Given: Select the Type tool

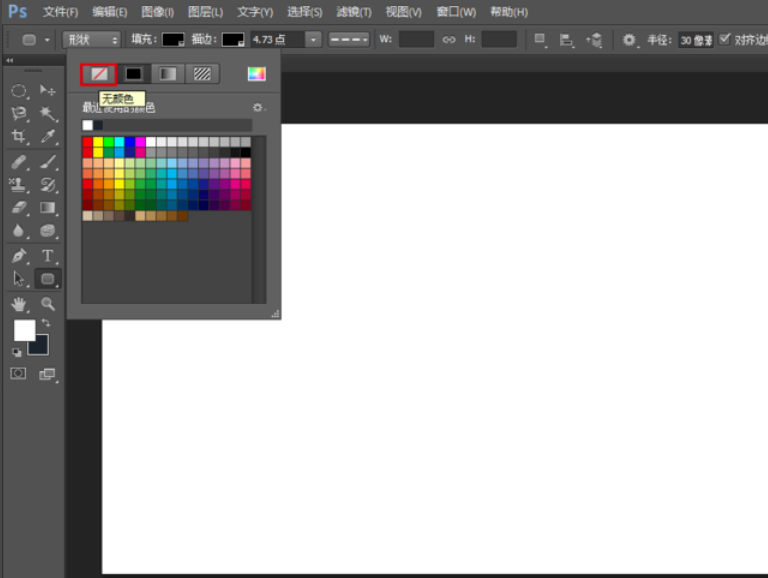Looking at the screenshot, I should [x=48, y=256].
